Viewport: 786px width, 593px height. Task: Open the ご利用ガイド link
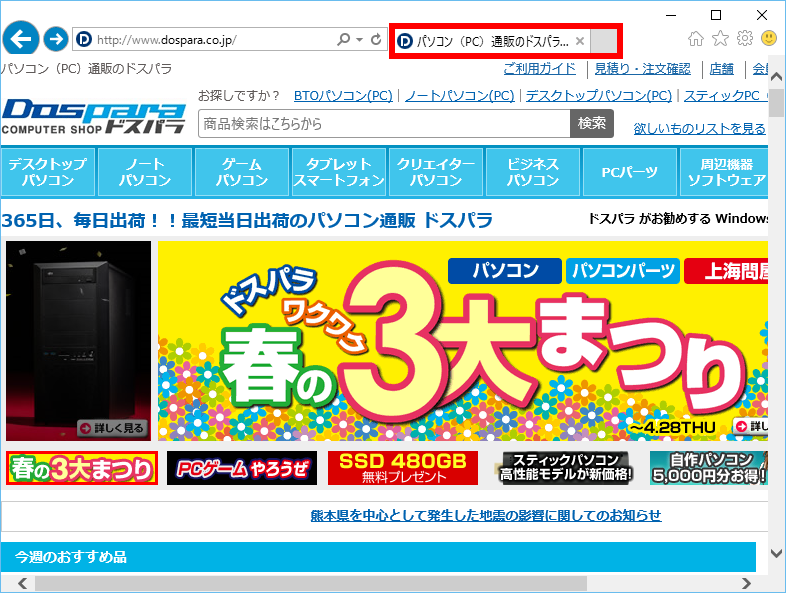(539, 69)
